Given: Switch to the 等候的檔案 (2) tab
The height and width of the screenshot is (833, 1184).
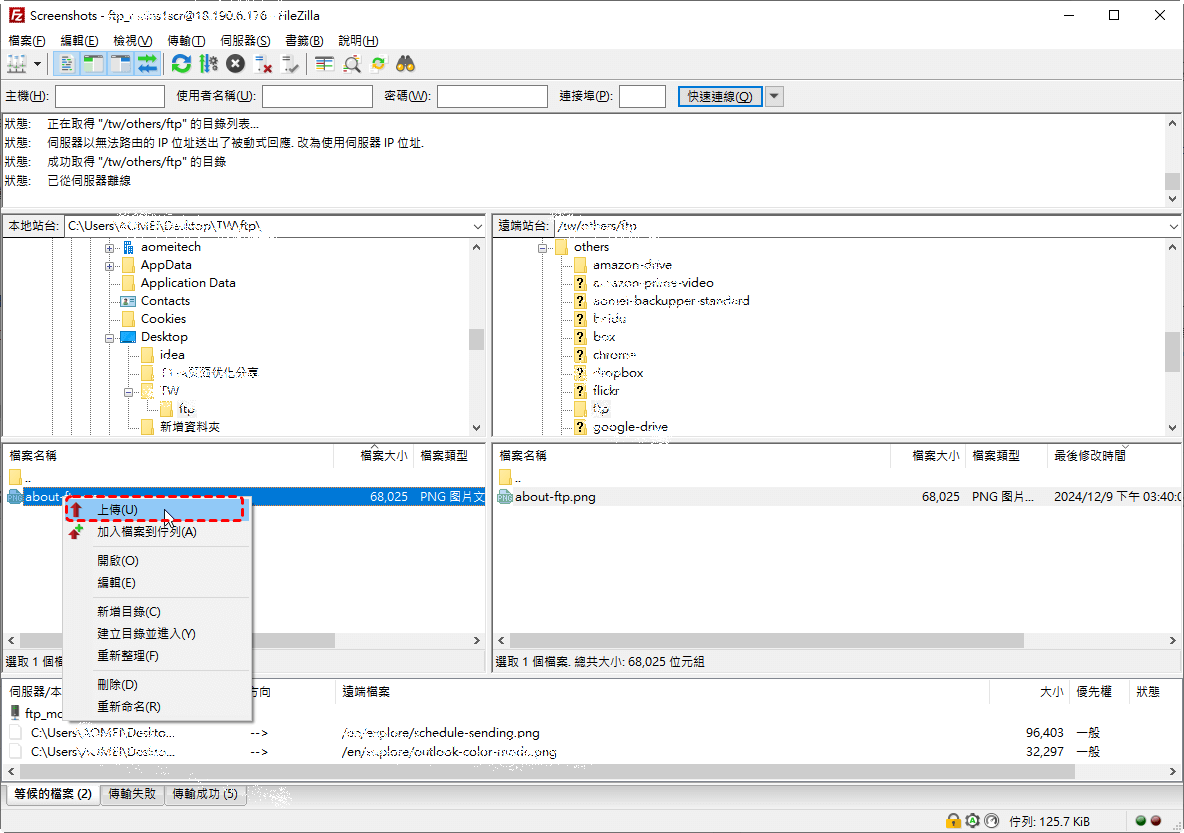Looking at the screenshot, I should [53, 794].
